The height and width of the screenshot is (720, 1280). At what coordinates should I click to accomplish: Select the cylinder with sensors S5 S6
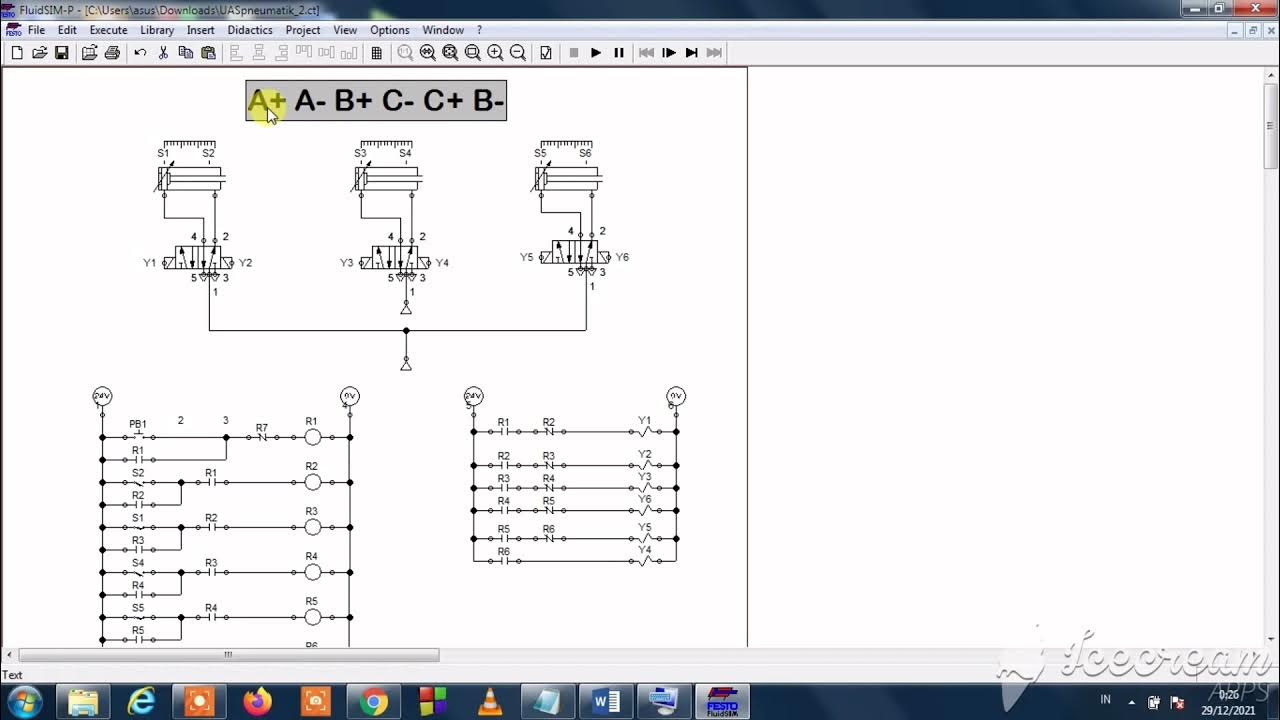pyautogui.click(x=567, y=179)
